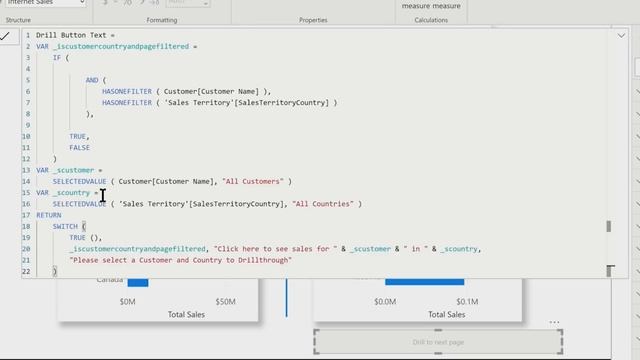
Task: Click "Click here to see sales for" string
Action: [276, 249]
